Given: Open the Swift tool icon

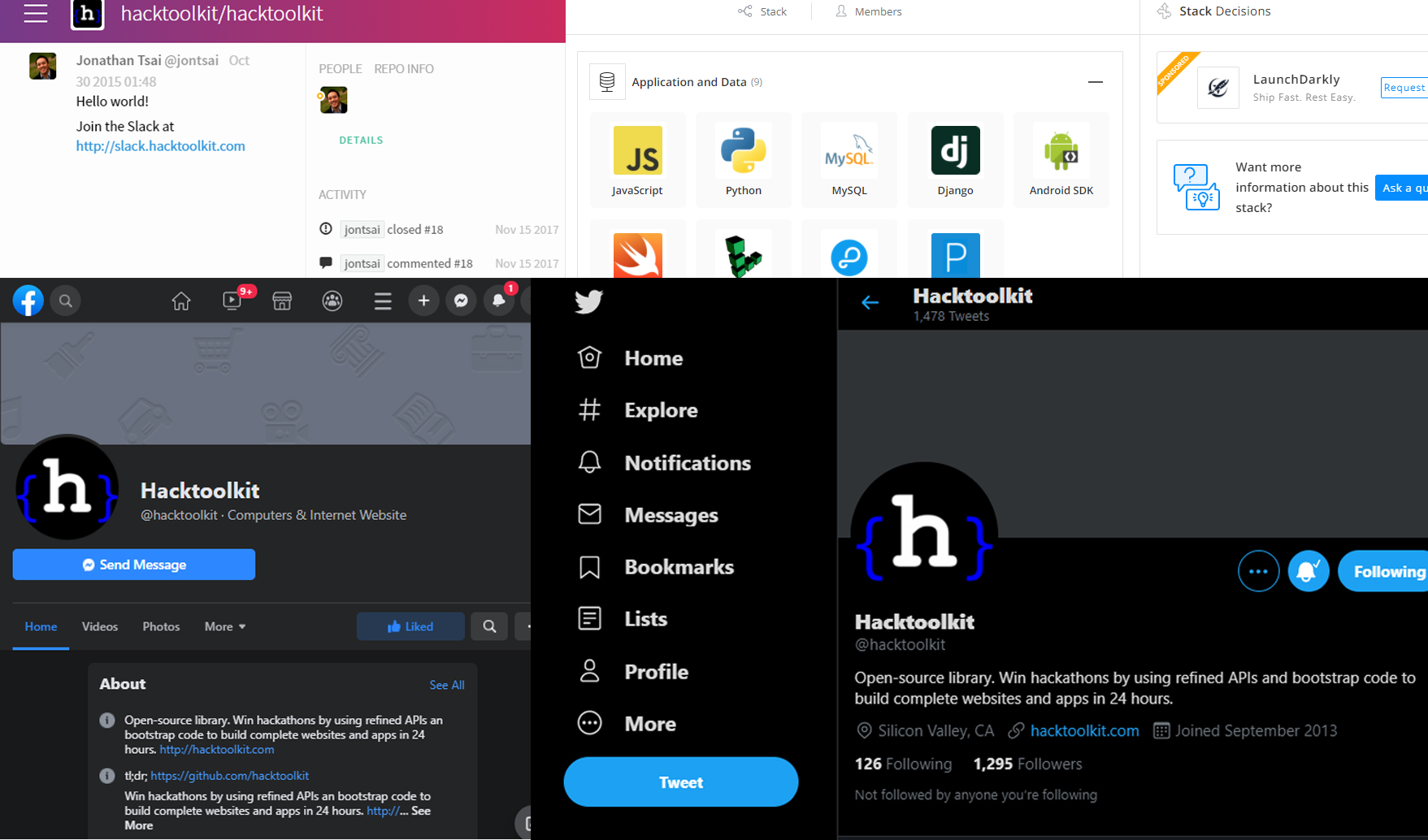Looking at the screenshot, I should [x=637, y=255].
